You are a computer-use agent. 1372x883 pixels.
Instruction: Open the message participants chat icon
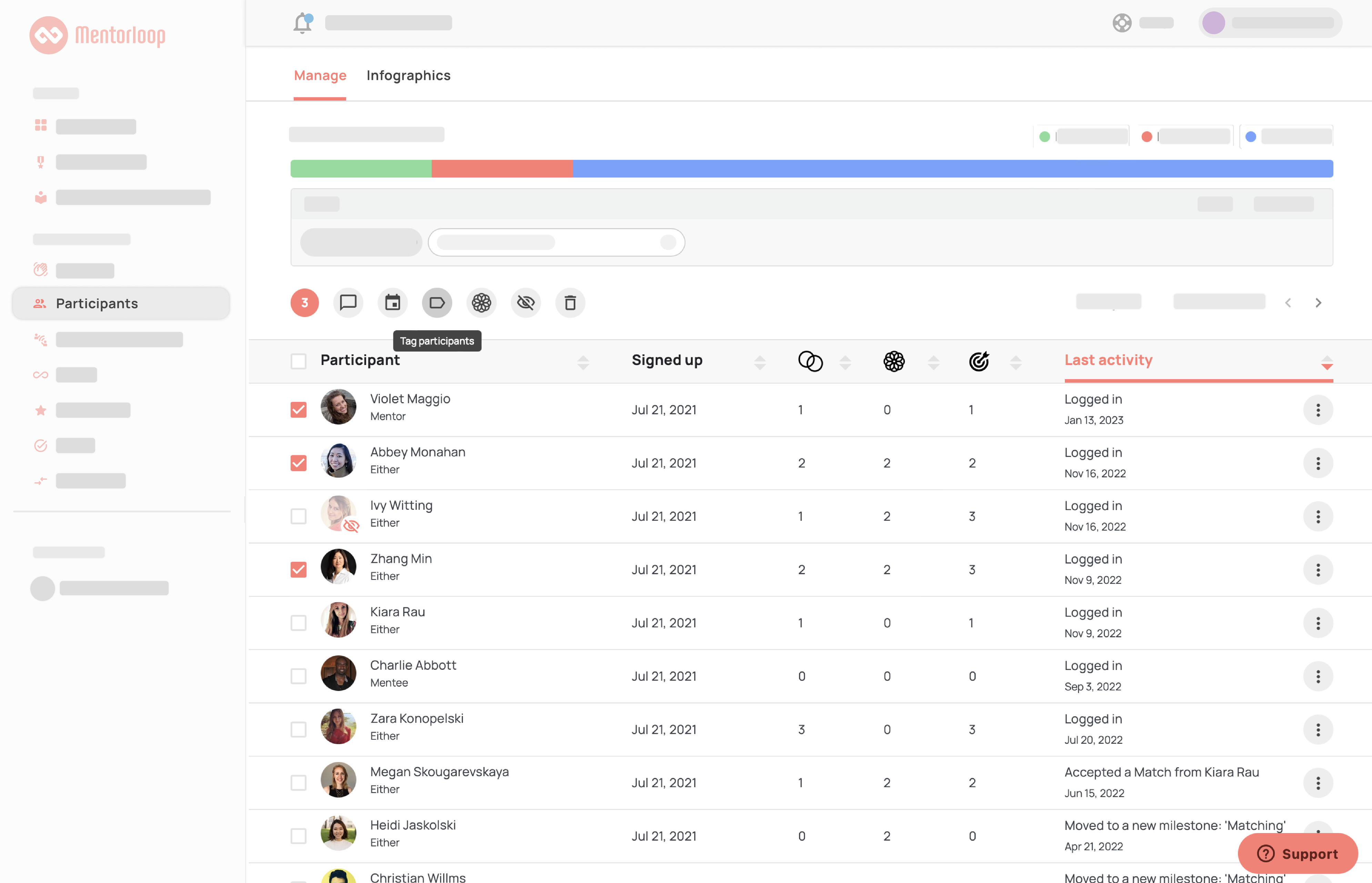348,302
